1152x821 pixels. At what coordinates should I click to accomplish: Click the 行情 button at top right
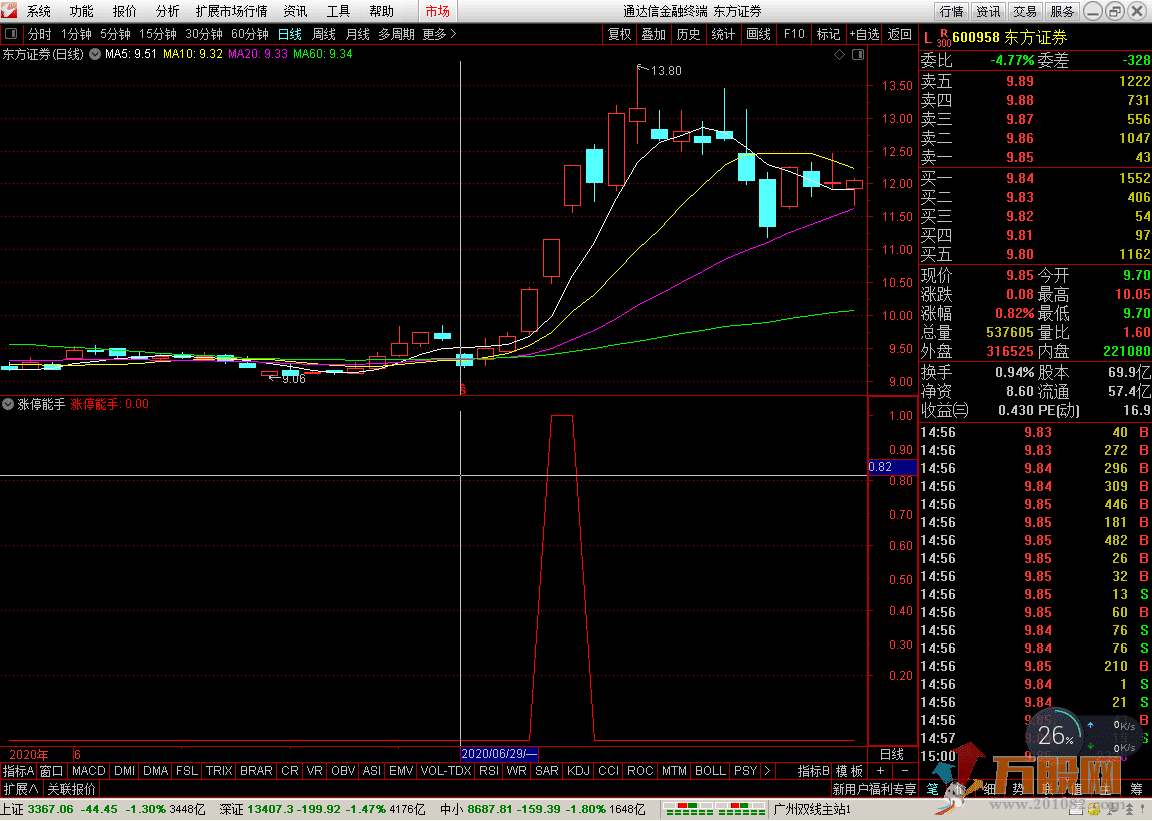(x=951, y=11)
